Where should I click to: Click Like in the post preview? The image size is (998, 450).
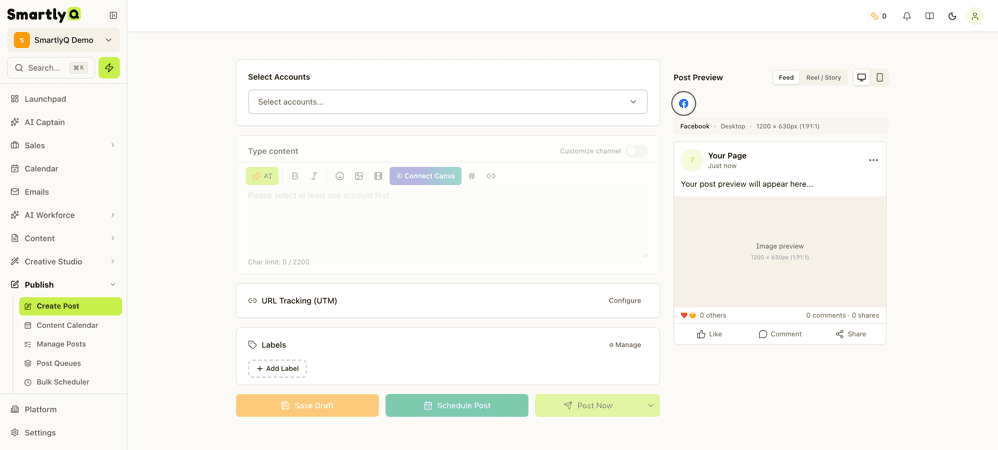pyautogui.click(x=709, y=334)
